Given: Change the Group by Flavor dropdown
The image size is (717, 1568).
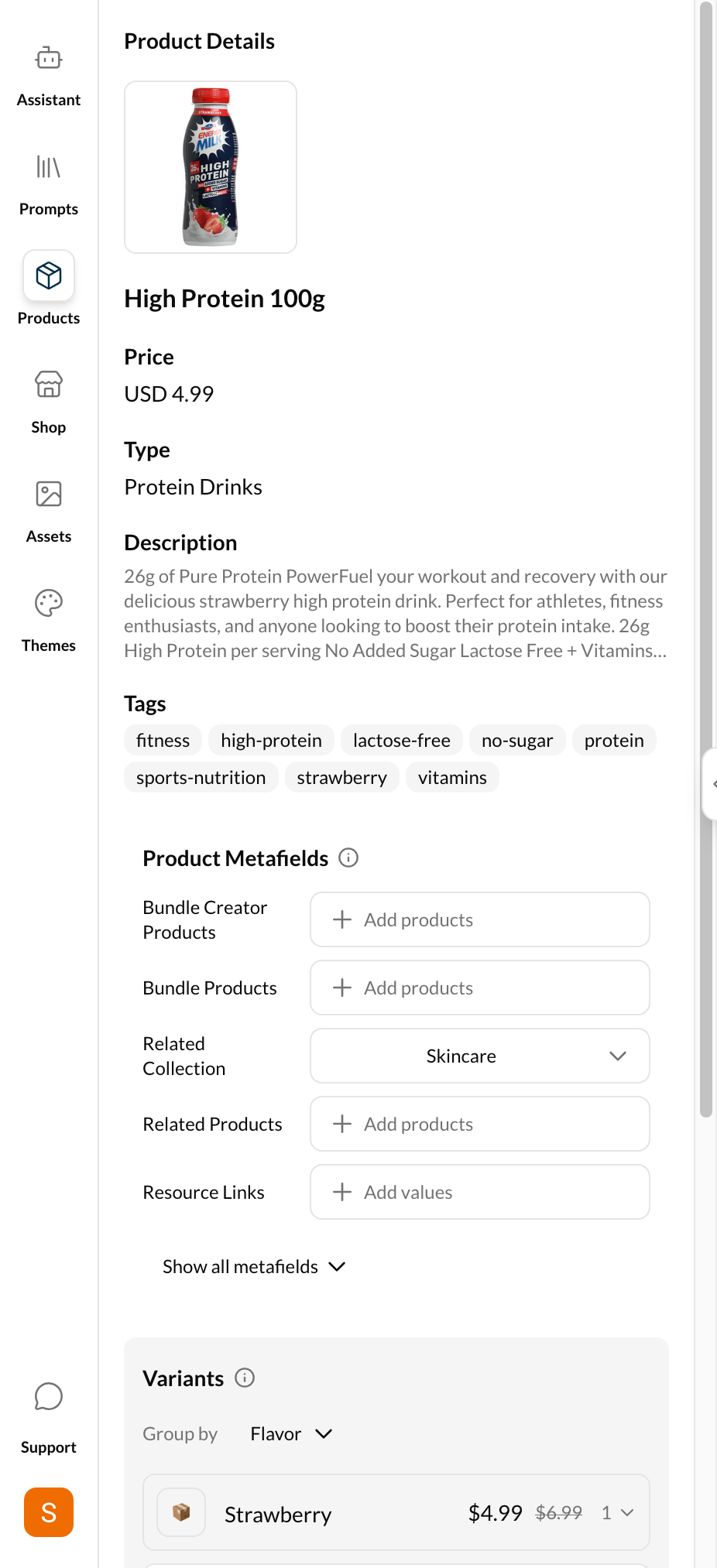Looking at the screenshot, I should pyautogui.click(x=291, y=1433).
